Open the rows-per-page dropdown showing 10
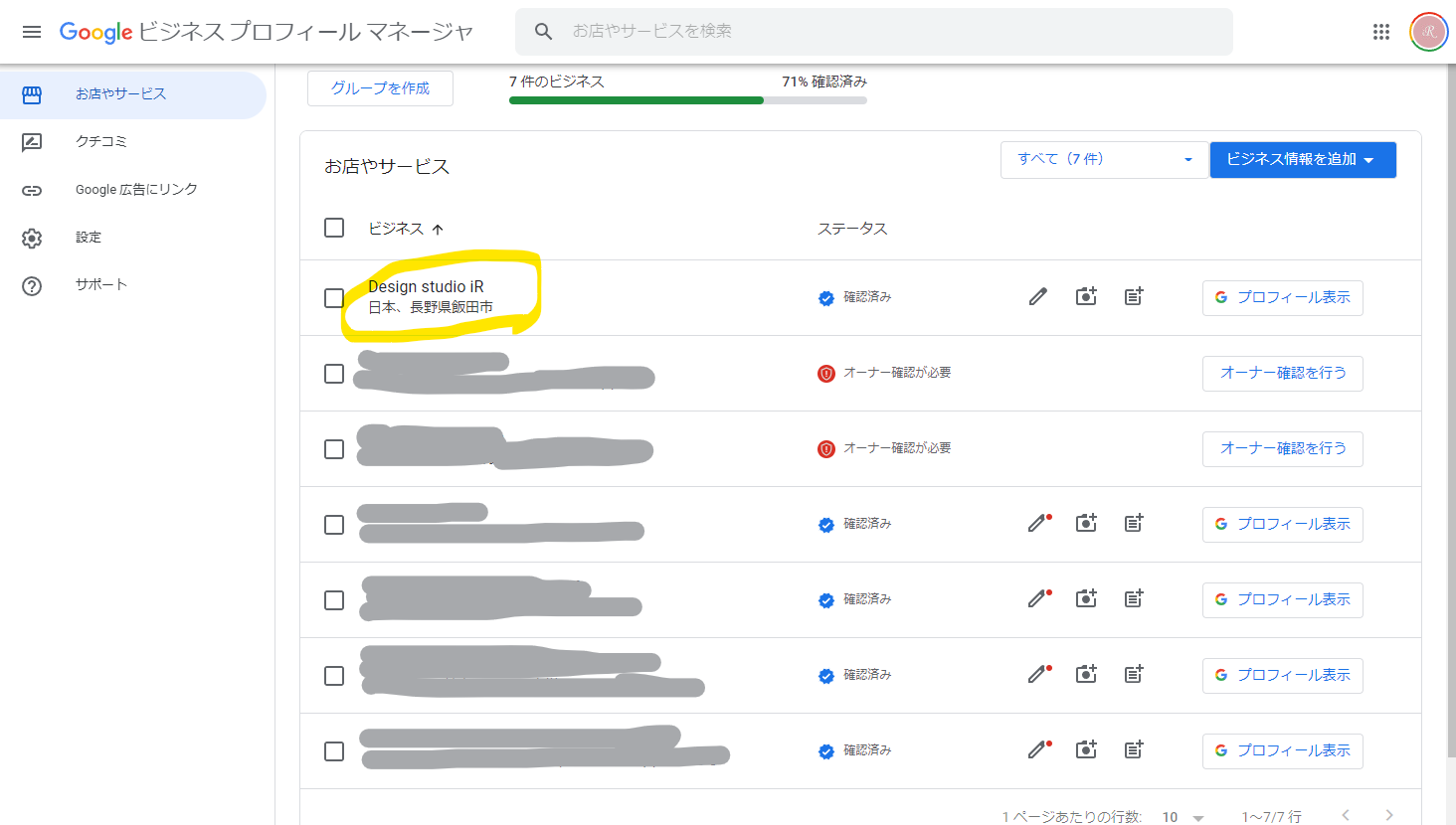This screenshot has width=1456, height=825. 1185,815
